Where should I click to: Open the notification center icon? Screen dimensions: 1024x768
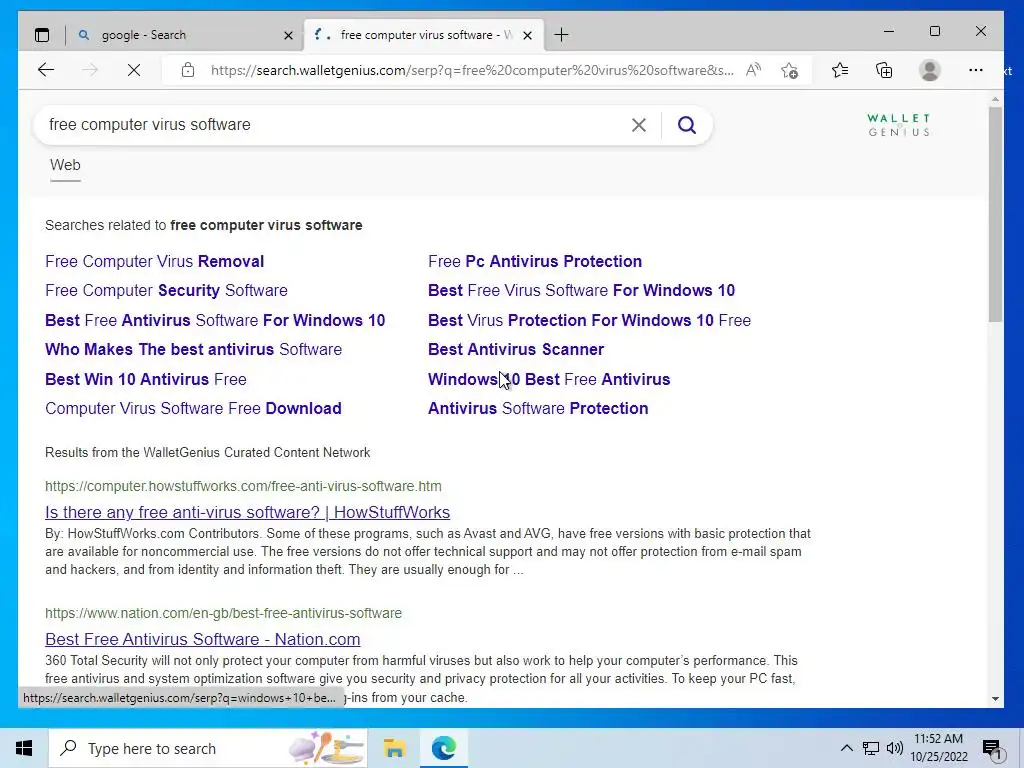[991, 748]
